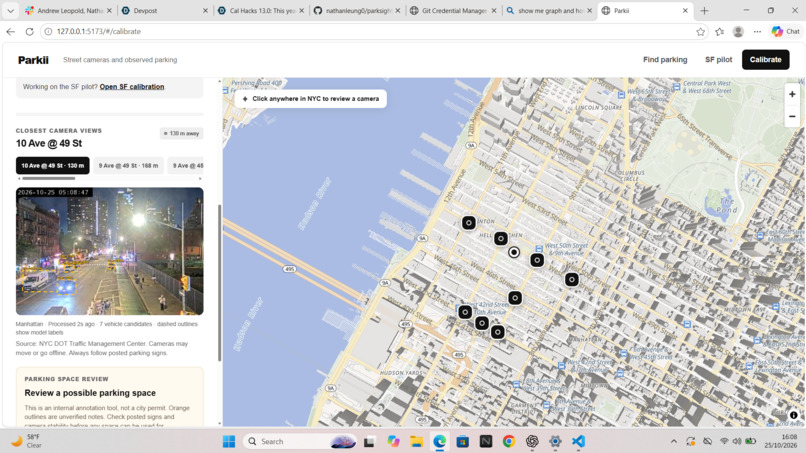Zoom in on the map
Screen dimensions: 806x453
pyautogui.click(x=792, y=94)
